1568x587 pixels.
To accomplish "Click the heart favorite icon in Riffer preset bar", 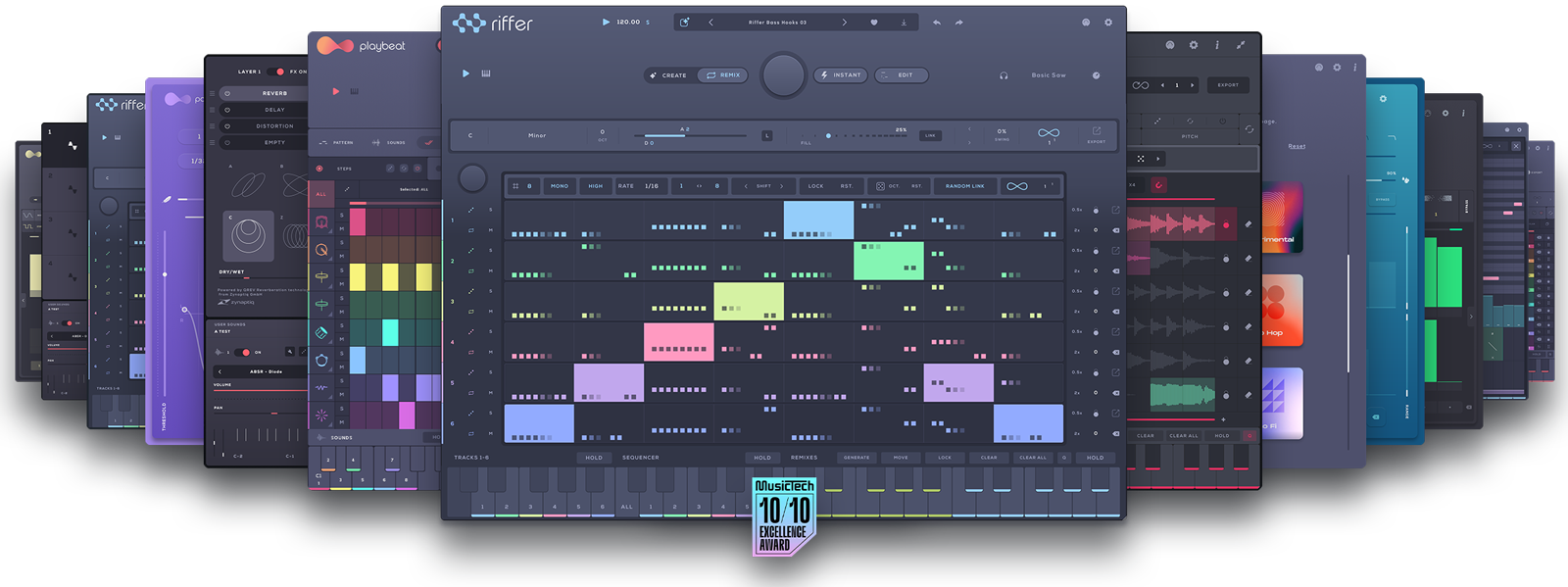I will pyautogui.click(x=874, y=23).
